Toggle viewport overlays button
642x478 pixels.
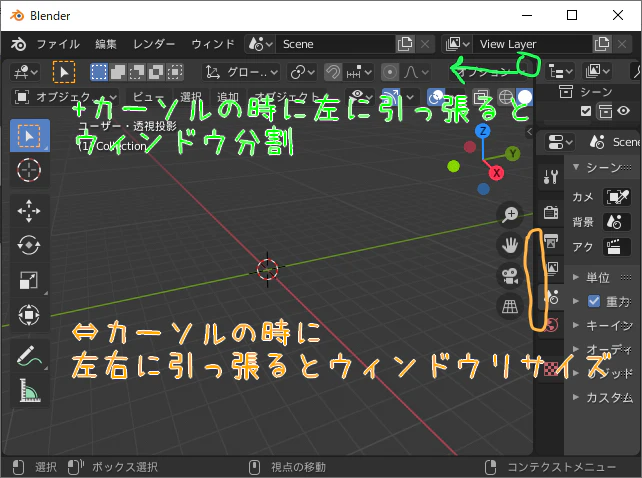tap(436, 97)
